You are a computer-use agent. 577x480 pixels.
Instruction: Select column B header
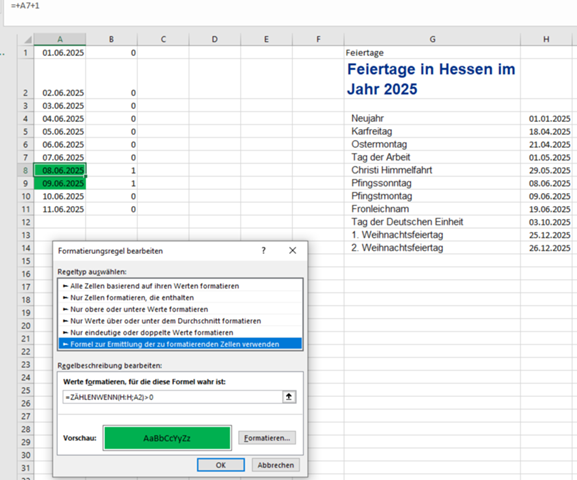point(111,39)
